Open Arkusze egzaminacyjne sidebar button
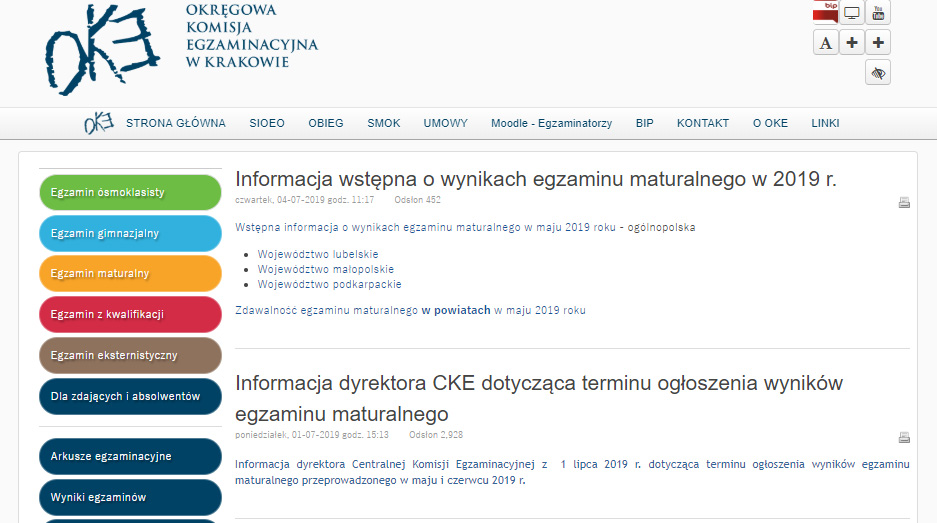 [130, 457]
